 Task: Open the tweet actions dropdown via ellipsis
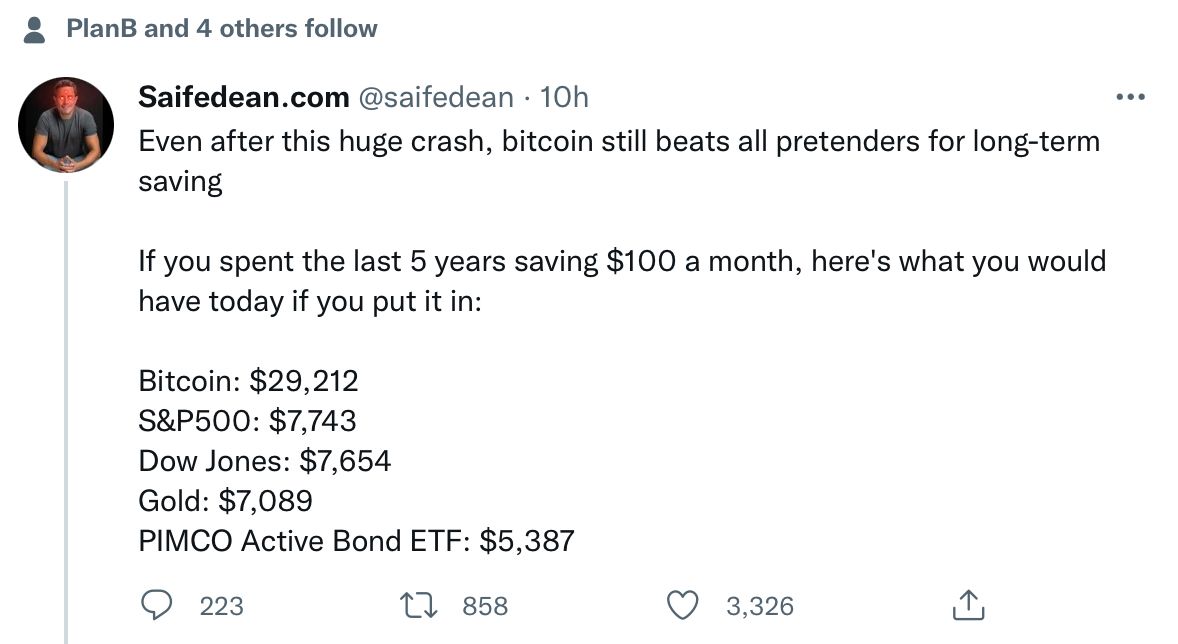click(x=1130, y=96)
